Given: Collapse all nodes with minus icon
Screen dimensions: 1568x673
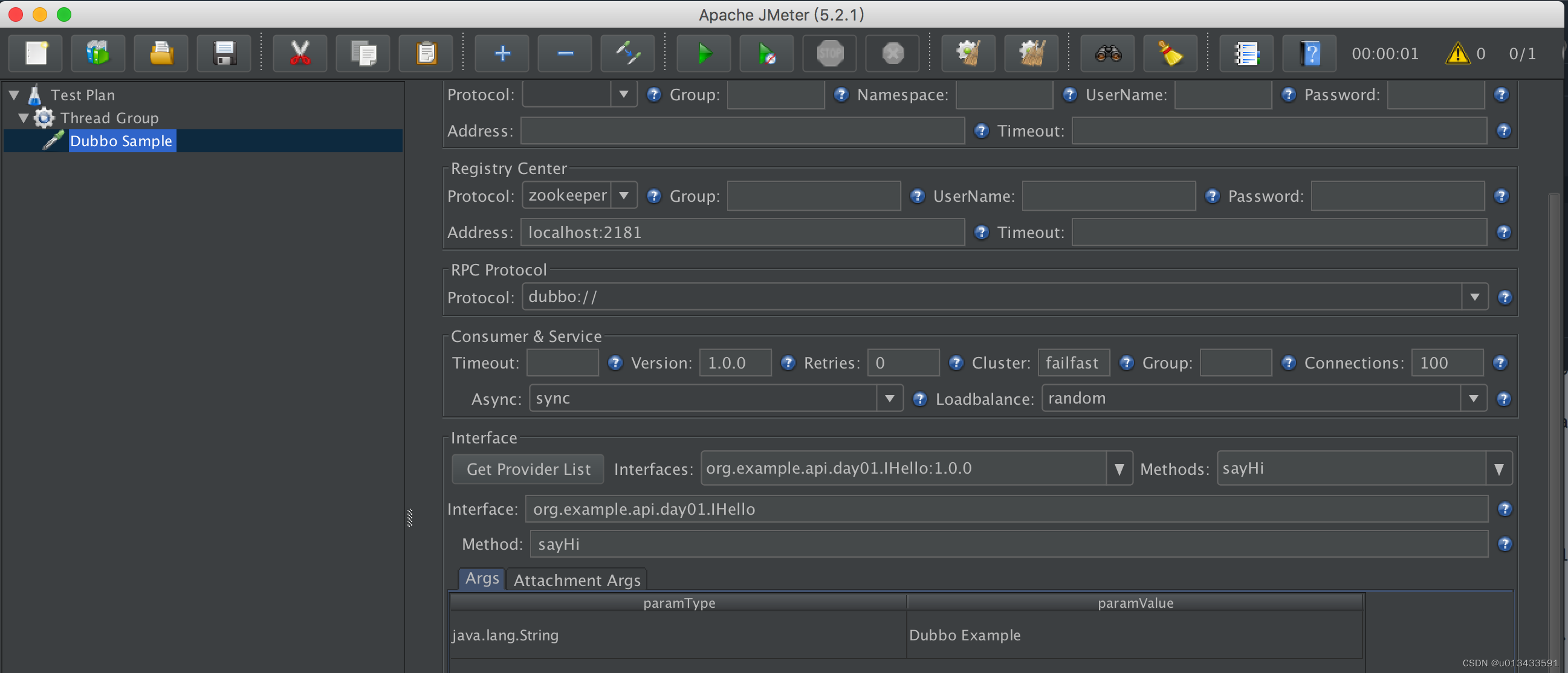Looking at the screenshot, I should pos(565,54).
